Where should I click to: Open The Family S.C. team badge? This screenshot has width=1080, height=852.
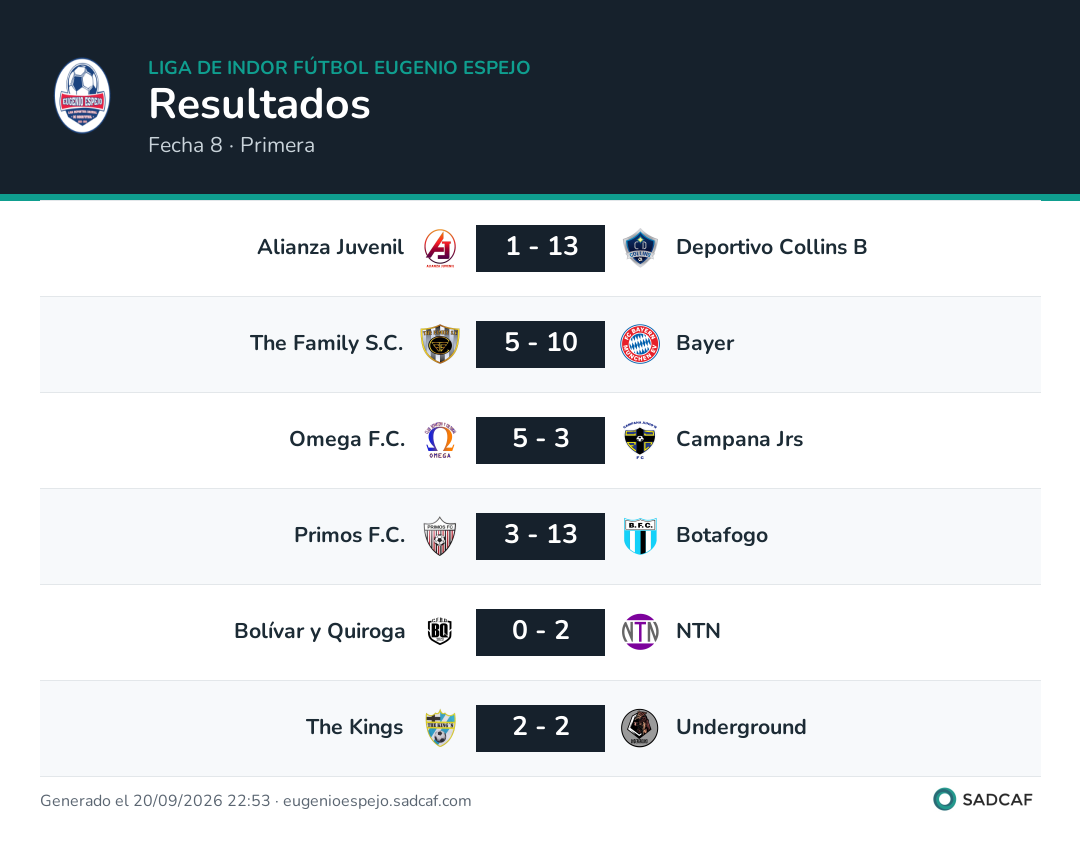(439, 344)
